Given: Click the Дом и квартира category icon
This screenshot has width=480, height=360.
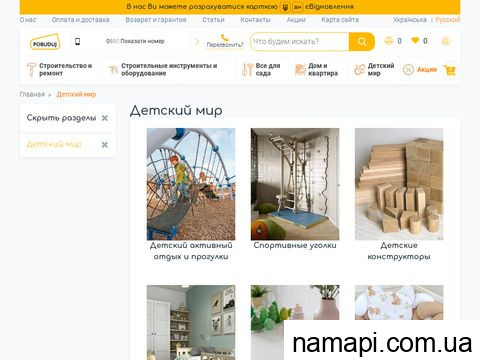Looking at the screenshot, I should (300, 69).
